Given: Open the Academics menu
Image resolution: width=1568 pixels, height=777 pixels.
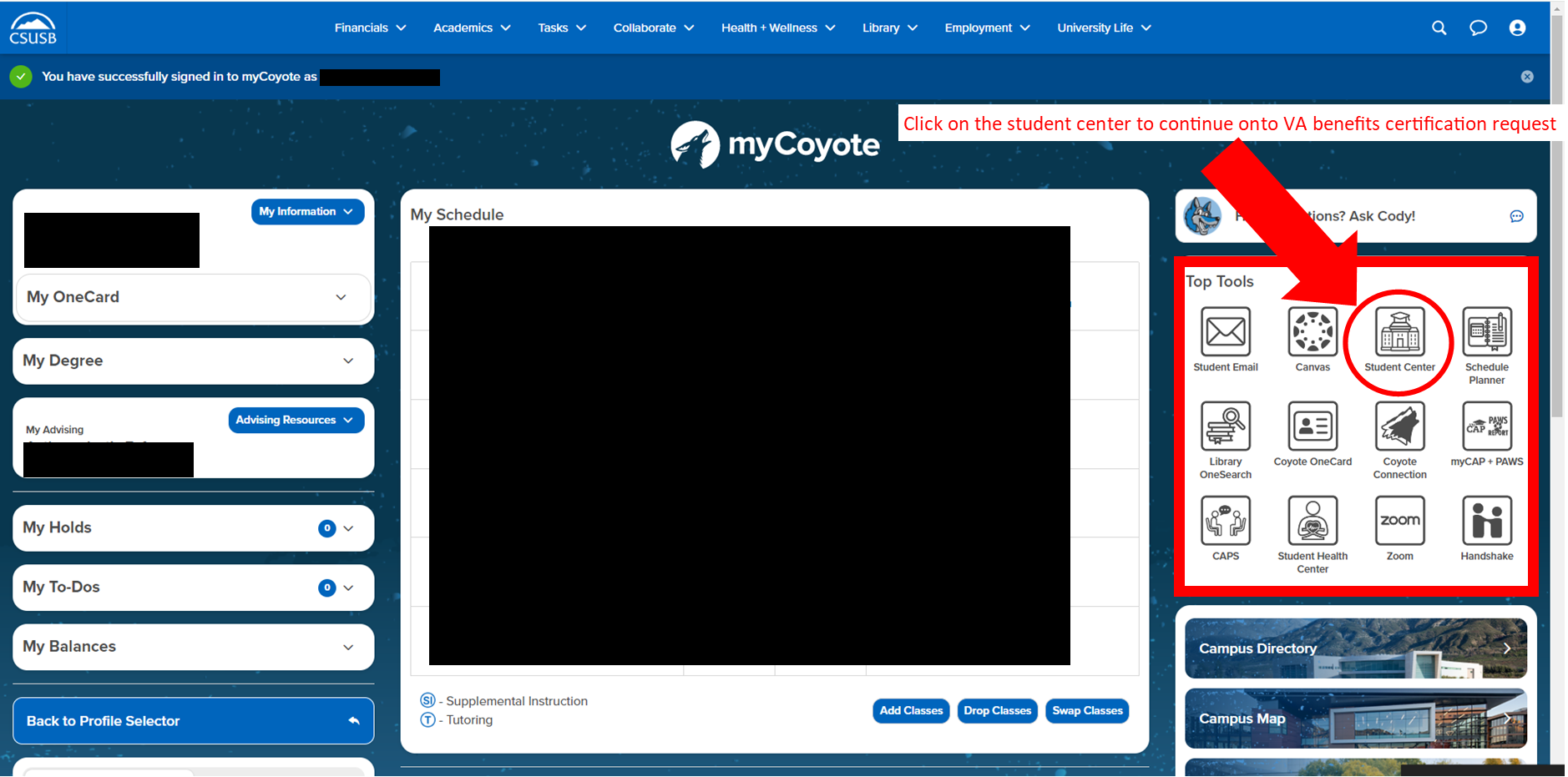Looking at the screenshot, I should coord(472,28).
